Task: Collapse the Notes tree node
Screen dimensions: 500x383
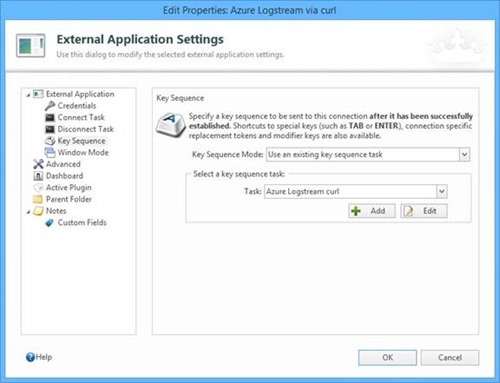Action: [x=28, y=212]
